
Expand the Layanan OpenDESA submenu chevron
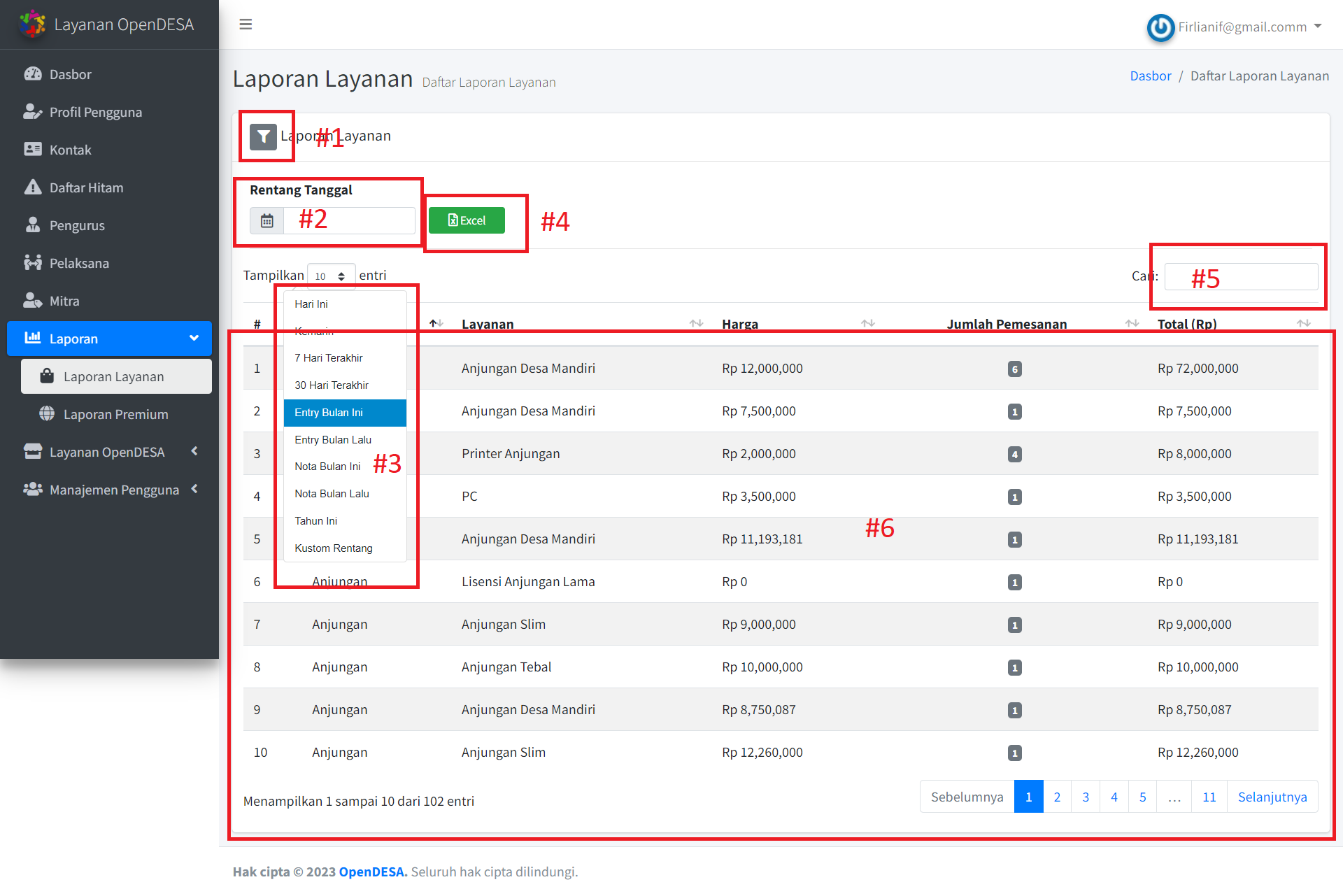click(194, 452)
